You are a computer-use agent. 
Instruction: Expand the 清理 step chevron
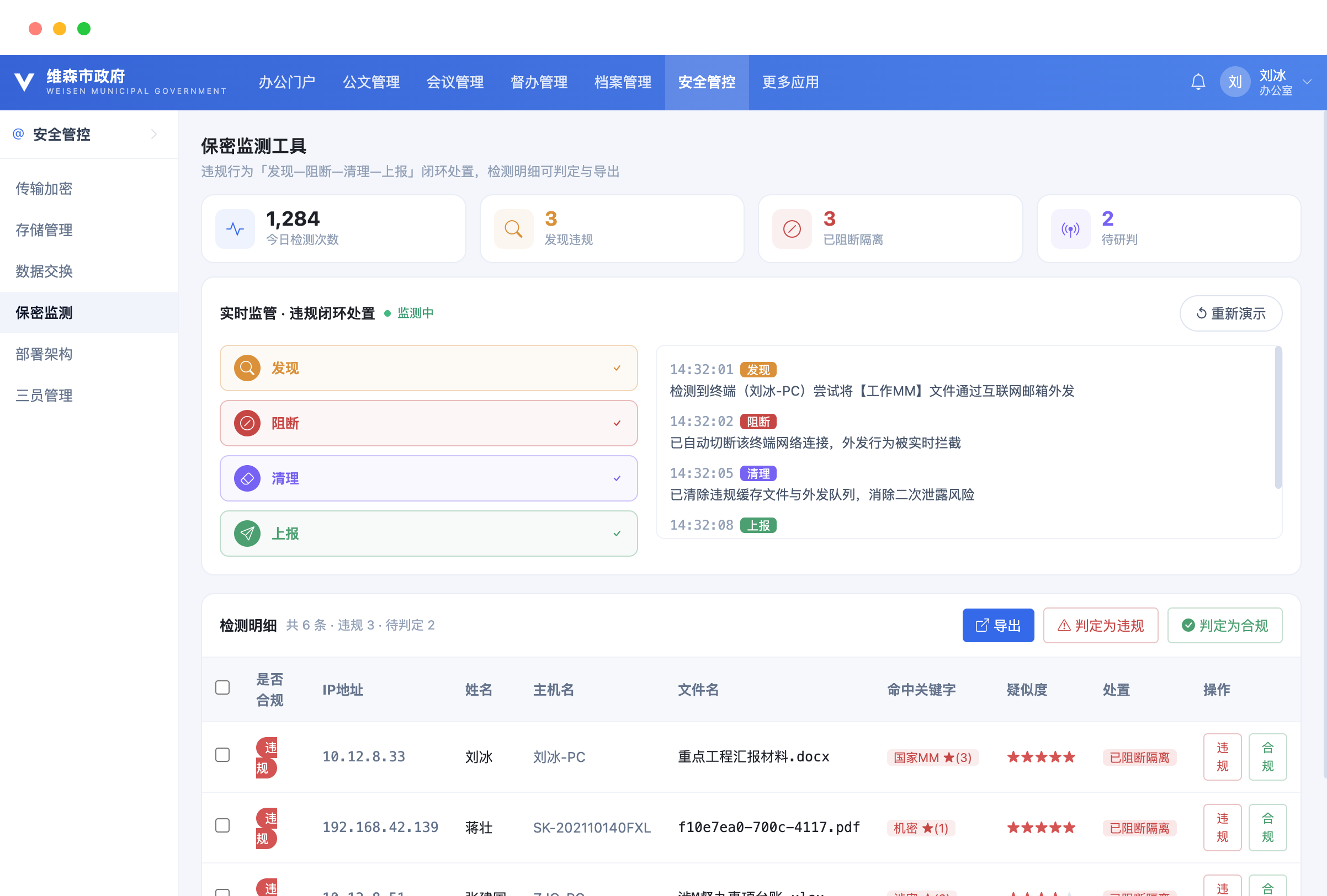(x=617, y=478)
